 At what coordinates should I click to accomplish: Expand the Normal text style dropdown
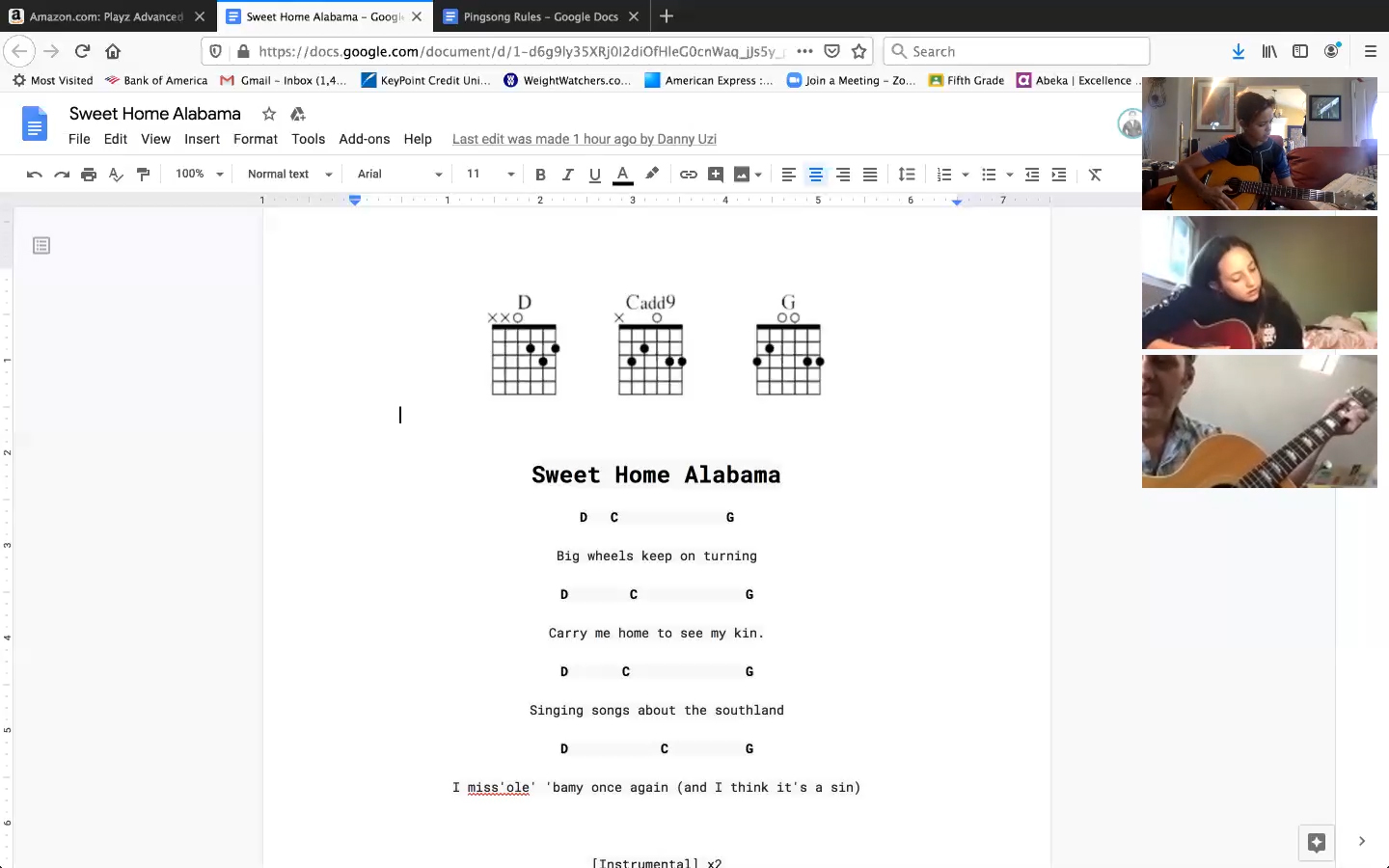pyautogui.click(x=289, y=175)
